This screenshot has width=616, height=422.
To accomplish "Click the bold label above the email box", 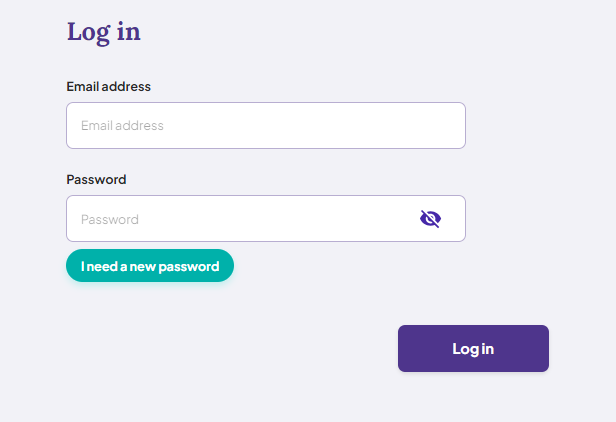I will tap(108, 86).
